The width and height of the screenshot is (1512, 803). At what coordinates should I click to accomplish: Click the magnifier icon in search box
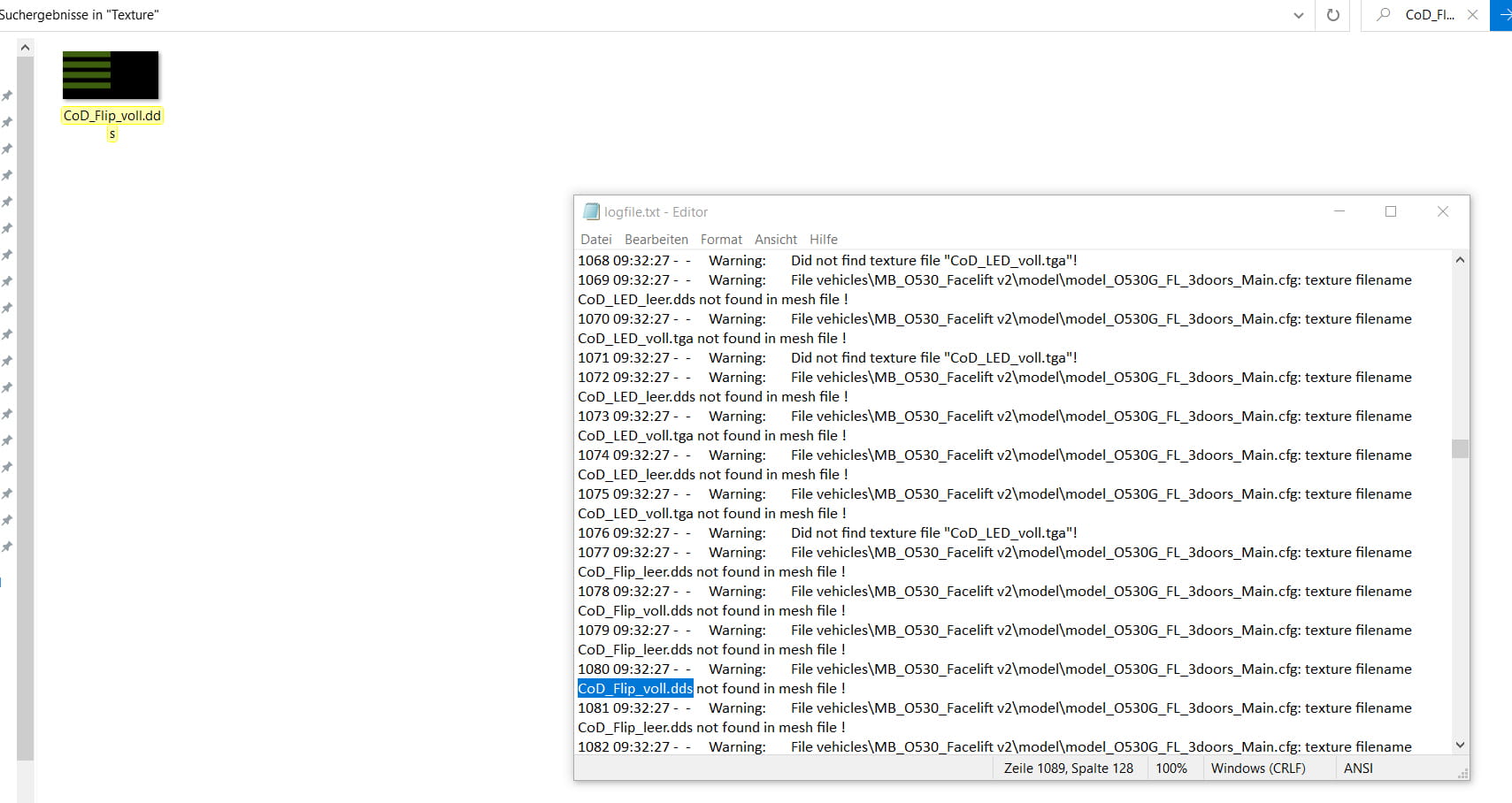(1384, 15)
